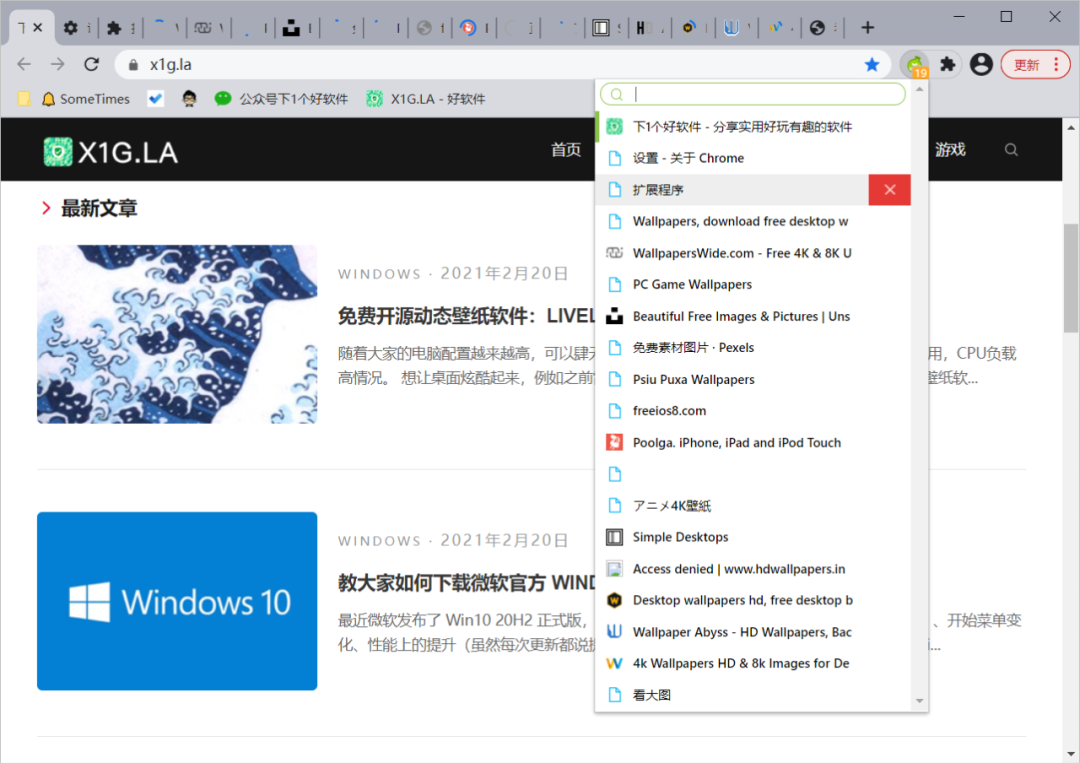The image size is (1080, 763).
Task: Select freeios8.com entry
Action: 753,411
